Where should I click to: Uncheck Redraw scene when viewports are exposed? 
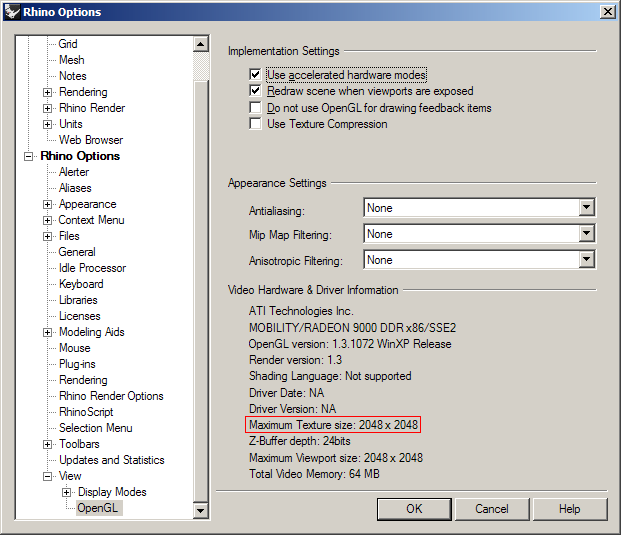tap(256, 91)
